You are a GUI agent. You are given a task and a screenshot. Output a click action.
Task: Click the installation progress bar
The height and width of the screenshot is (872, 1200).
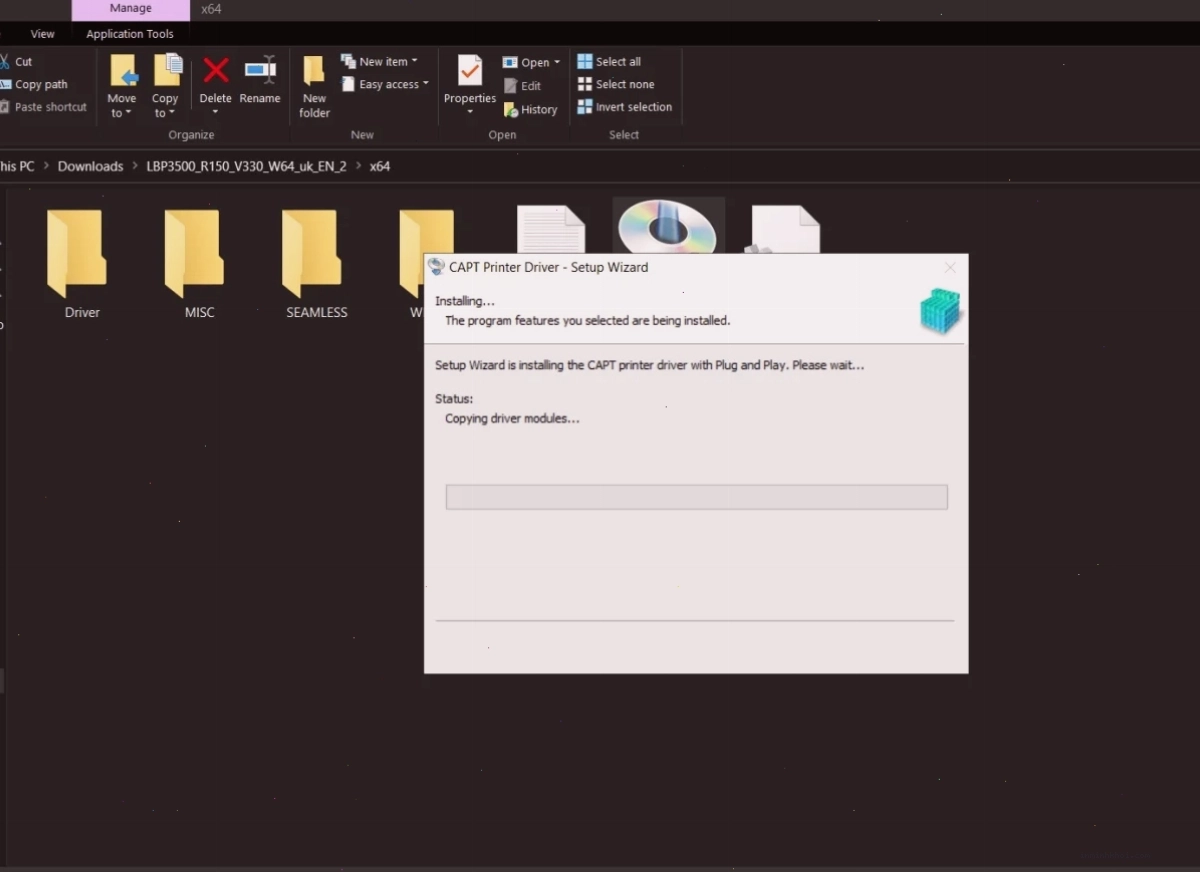tap(696, 497)
